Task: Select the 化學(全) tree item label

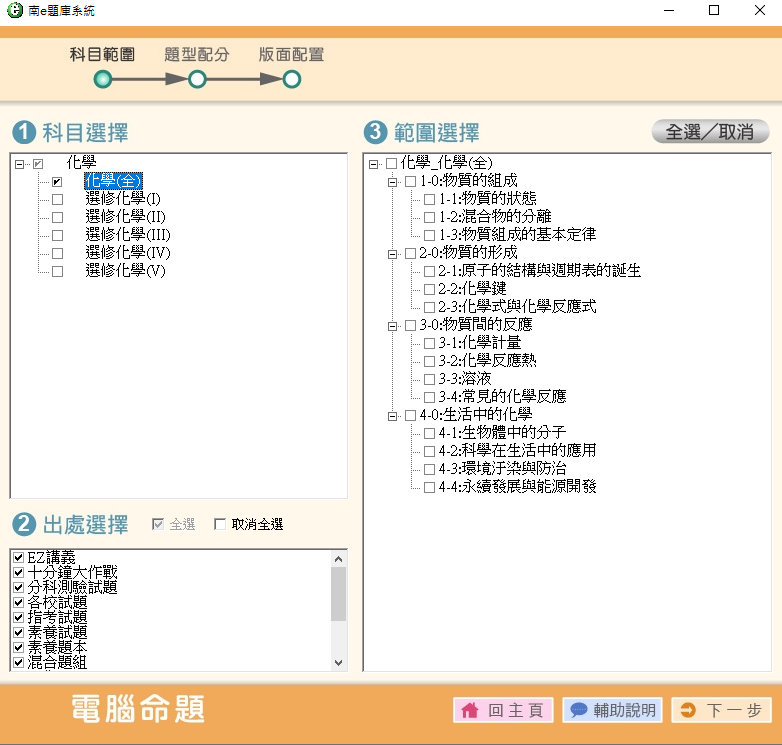Action: (113, 181)
